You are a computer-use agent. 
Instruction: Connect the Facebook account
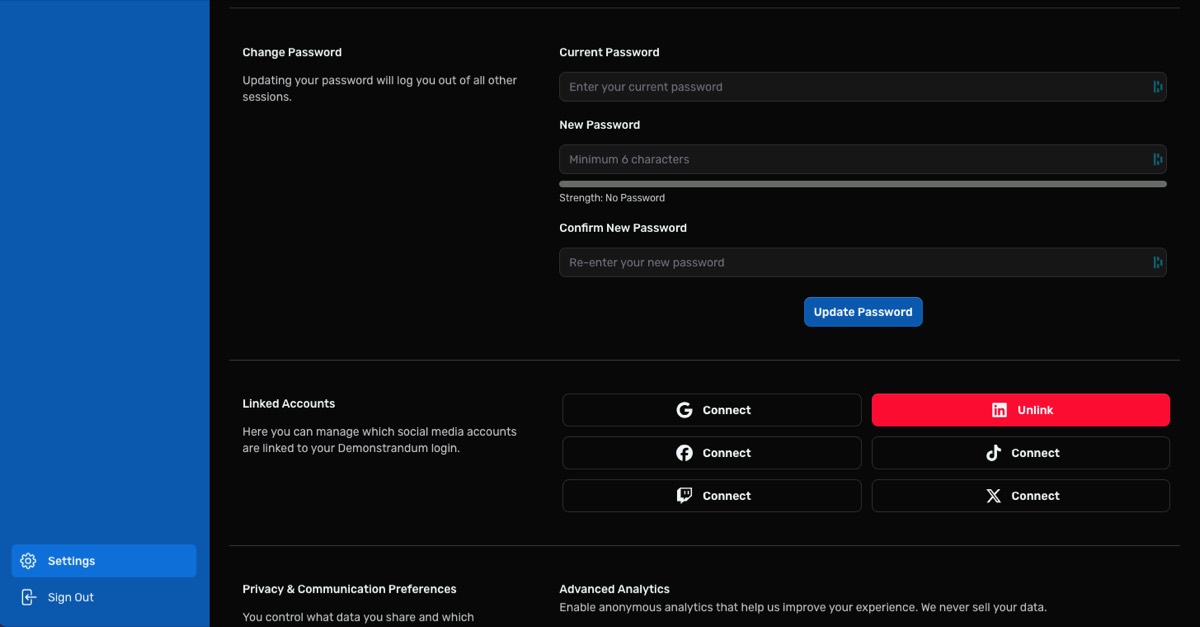tap(712, 453)
